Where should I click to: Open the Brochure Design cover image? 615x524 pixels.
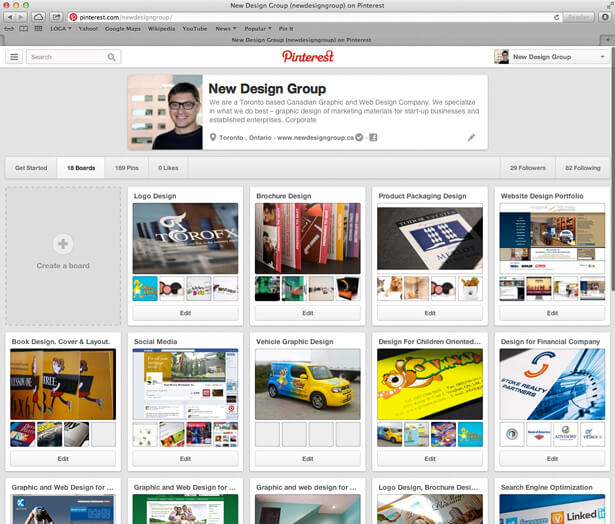click(308, 238)
